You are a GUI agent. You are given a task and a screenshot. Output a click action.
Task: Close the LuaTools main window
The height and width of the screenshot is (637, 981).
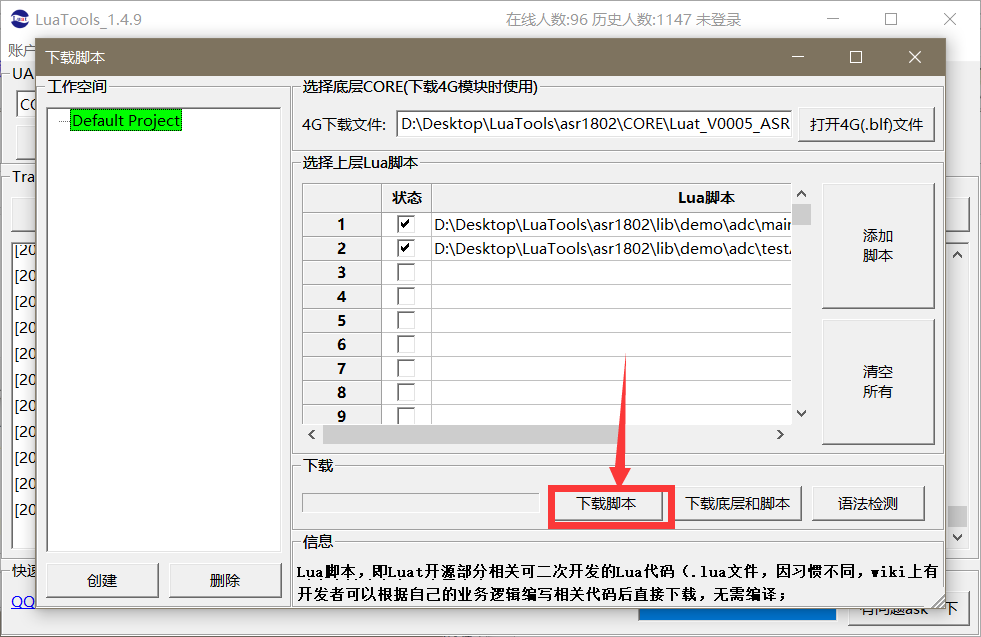(950, 19)
